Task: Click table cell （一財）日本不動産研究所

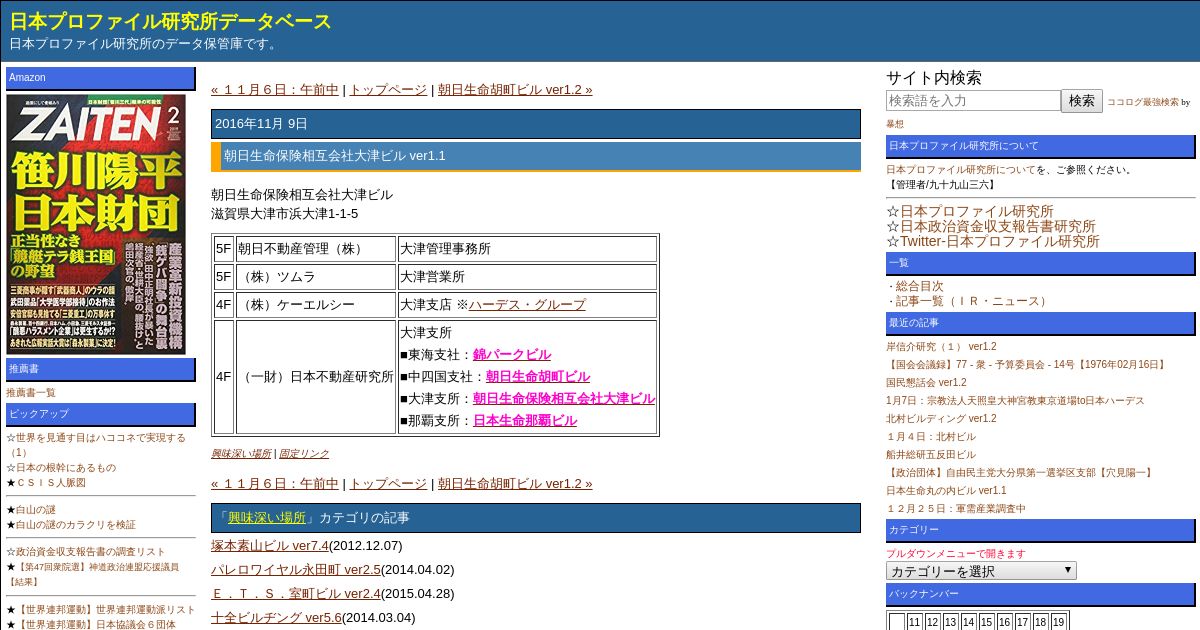Action: (316, 376)
